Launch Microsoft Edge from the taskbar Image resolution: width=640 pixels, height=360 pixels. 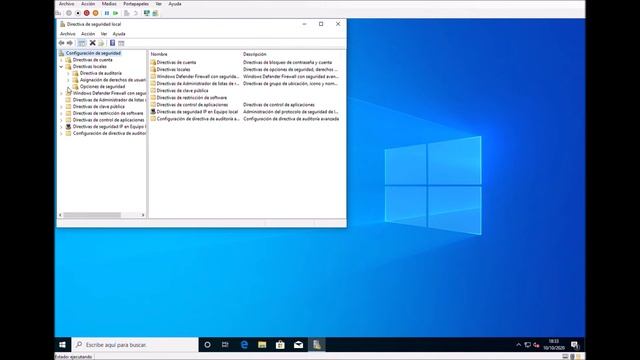tap(244, 345)
